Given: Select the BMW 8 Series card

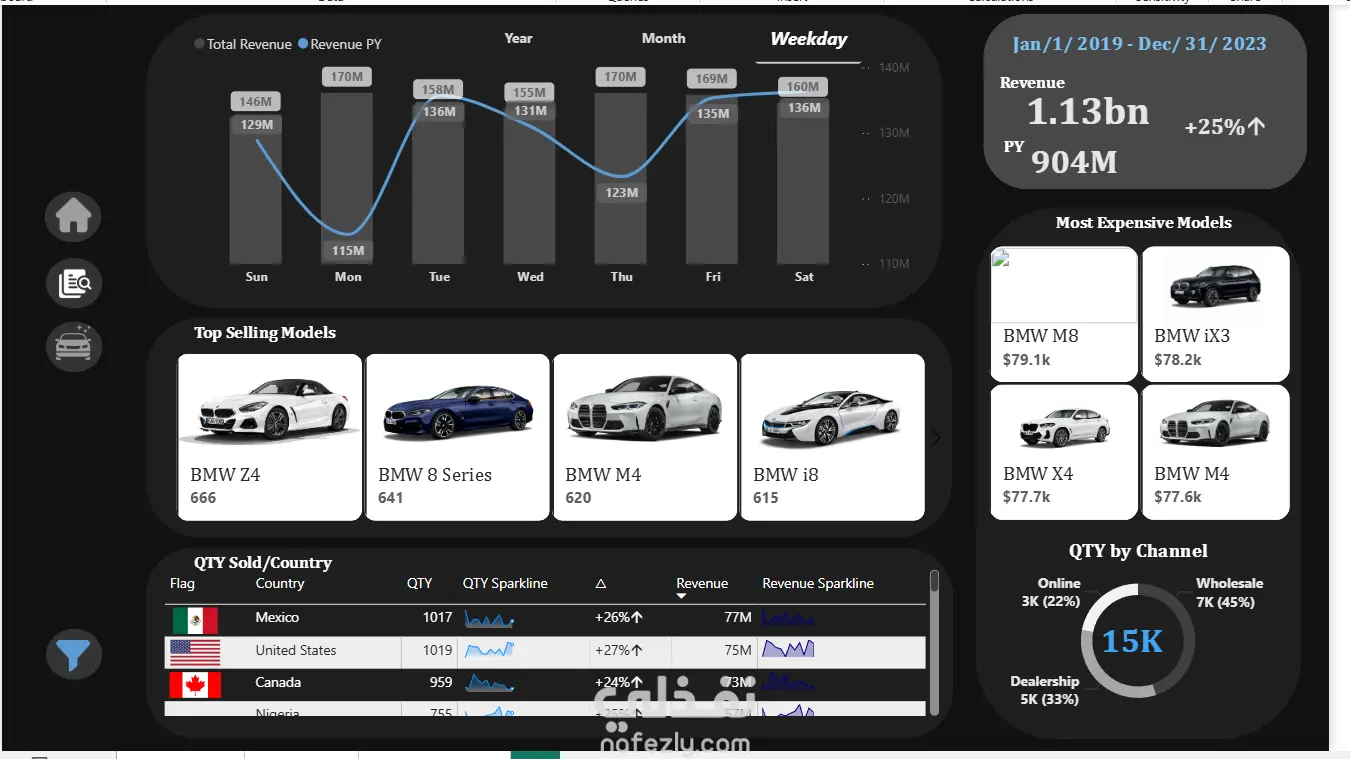Looking at the screenshot, I should pos(458,437).
